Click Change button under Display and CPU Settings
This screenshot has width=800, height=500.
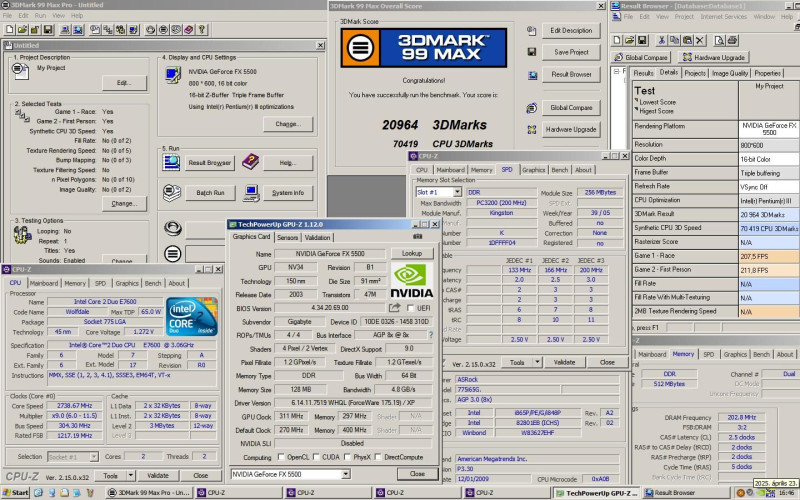288,124
